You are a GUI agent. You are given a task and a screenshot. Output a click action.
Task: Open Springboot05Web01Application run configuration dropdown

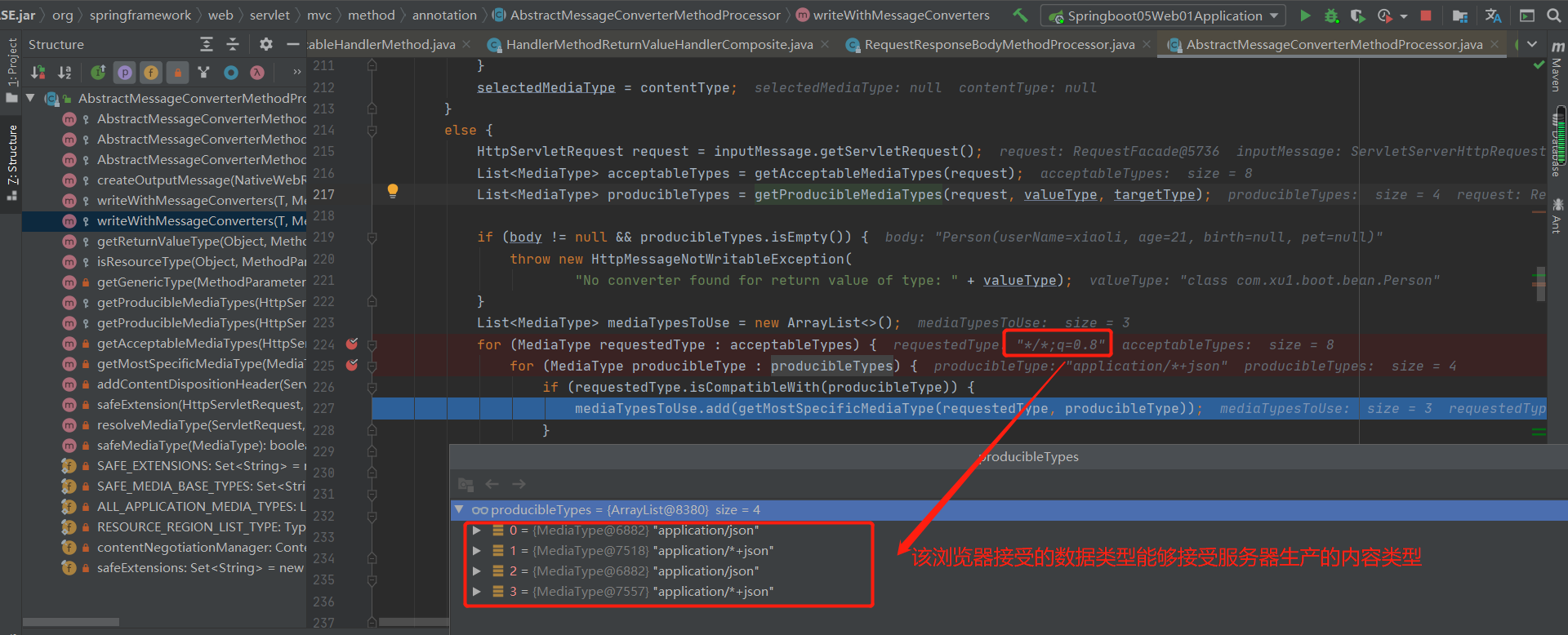coord(1163,16)
